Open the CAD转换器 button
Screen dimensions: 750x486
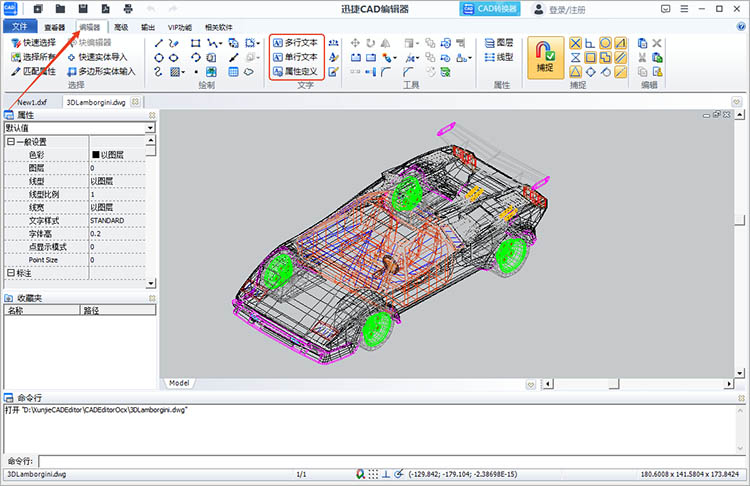[x=490, y=9]
